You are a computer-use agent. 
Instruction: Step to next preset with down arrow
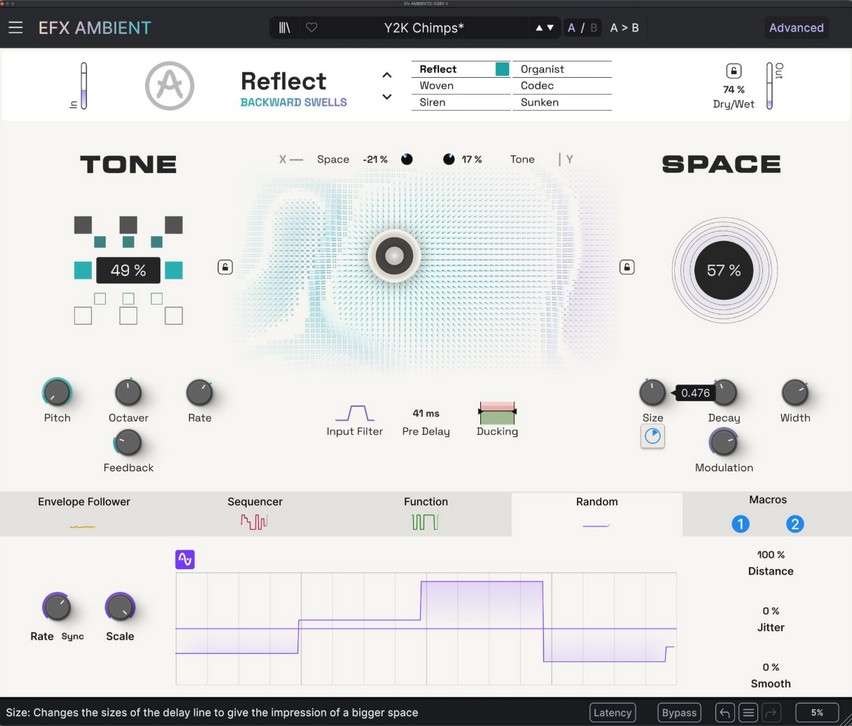coord(550,28)
